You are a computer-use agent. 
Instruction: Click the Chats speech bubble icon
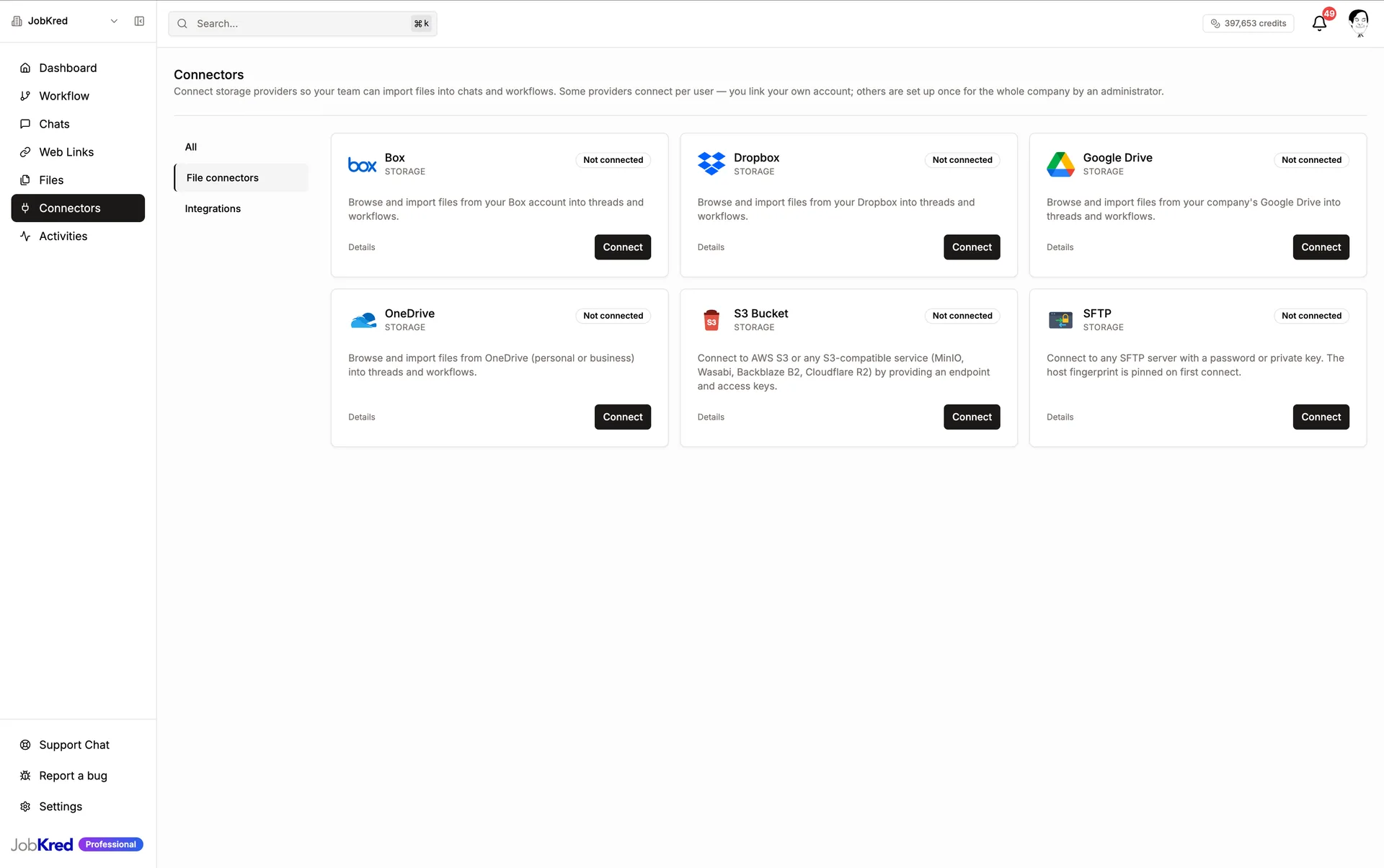pos(25,124)
